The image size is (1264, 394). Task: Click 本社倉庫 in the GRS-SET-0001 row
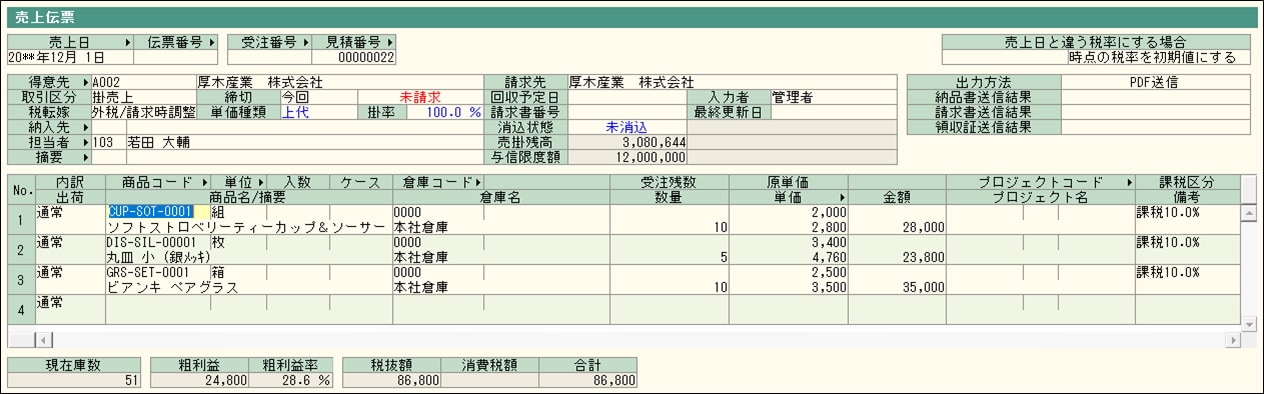click(x=500, y=287)
